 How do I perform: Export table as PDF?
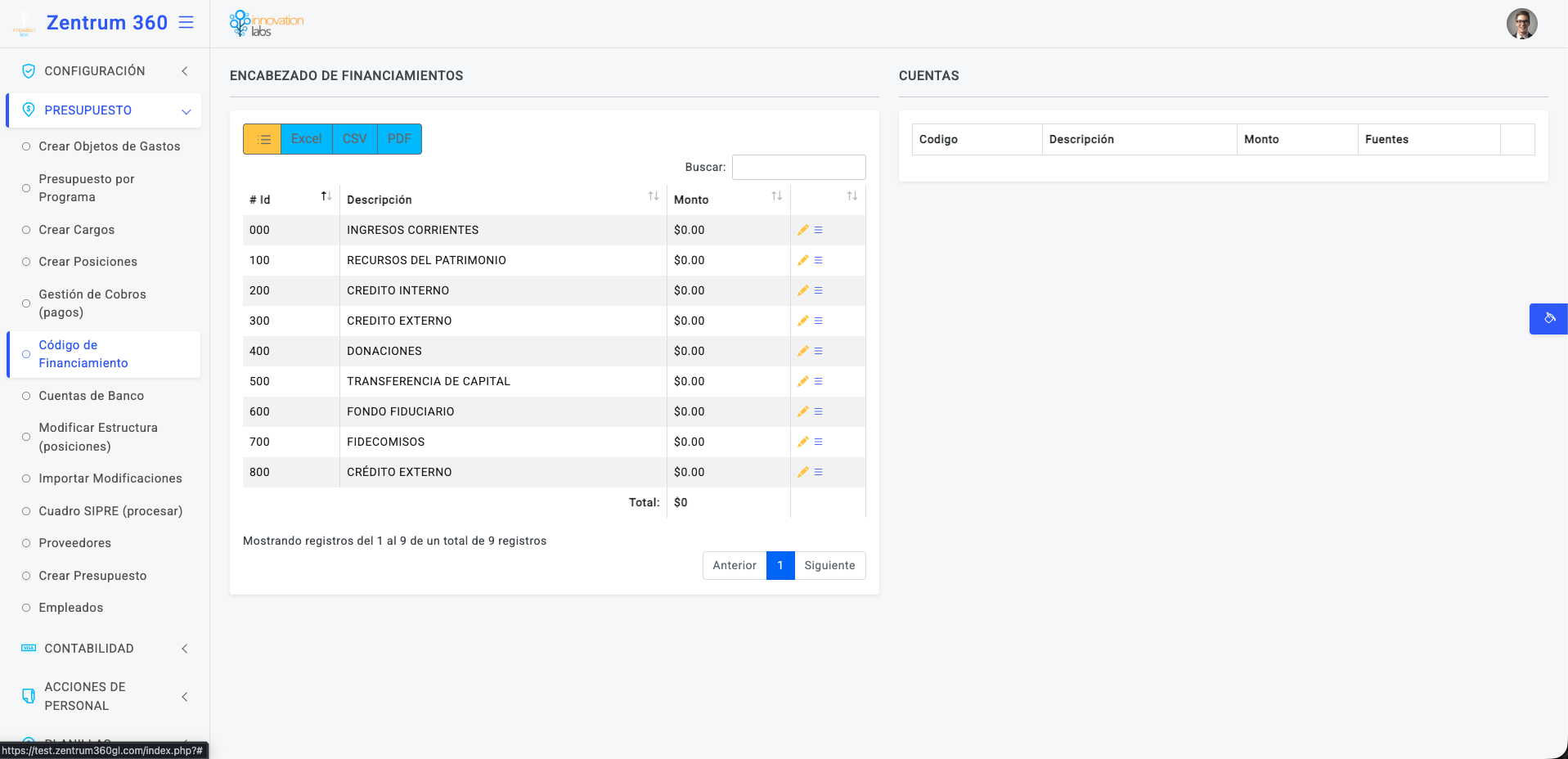pos(399,139)
